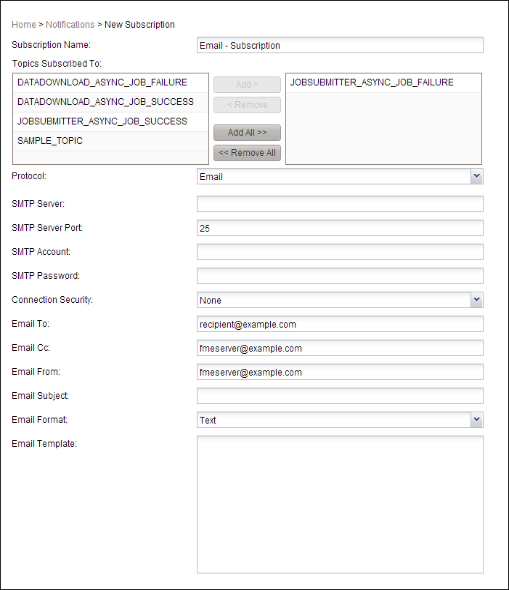
Task: Go to Home breadcrumb link
Action: (24, 25)
